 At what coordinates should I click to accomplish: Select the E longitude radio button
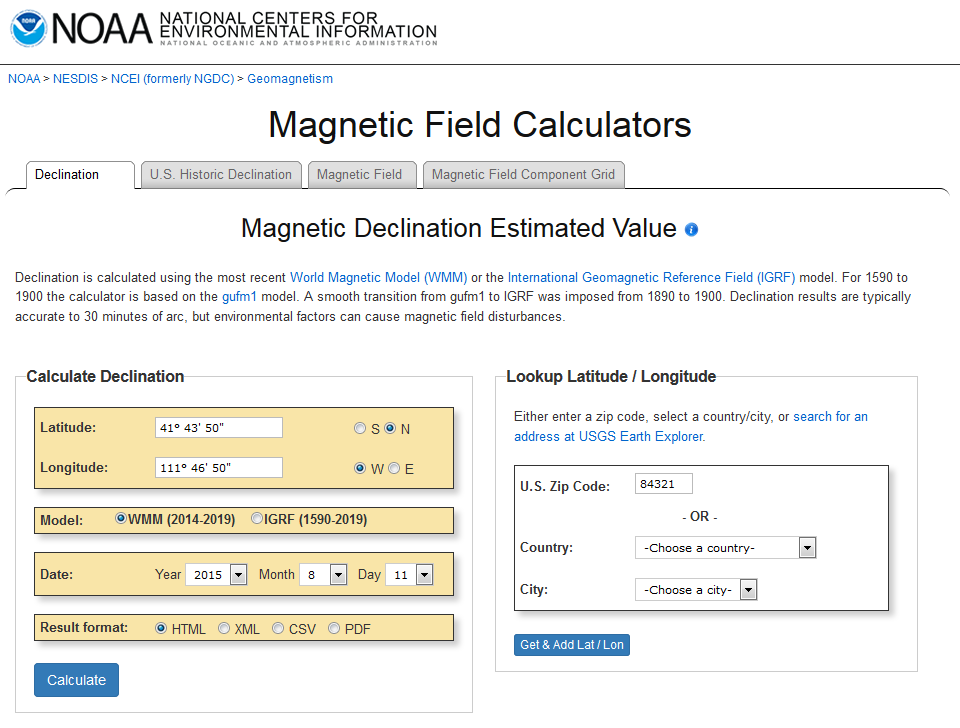click(x=394, y=468)
